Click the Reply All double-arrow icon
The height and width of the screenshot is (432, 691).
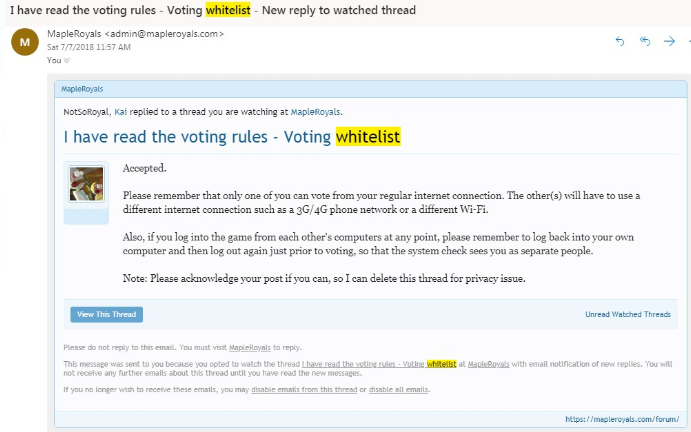point(645,41)
